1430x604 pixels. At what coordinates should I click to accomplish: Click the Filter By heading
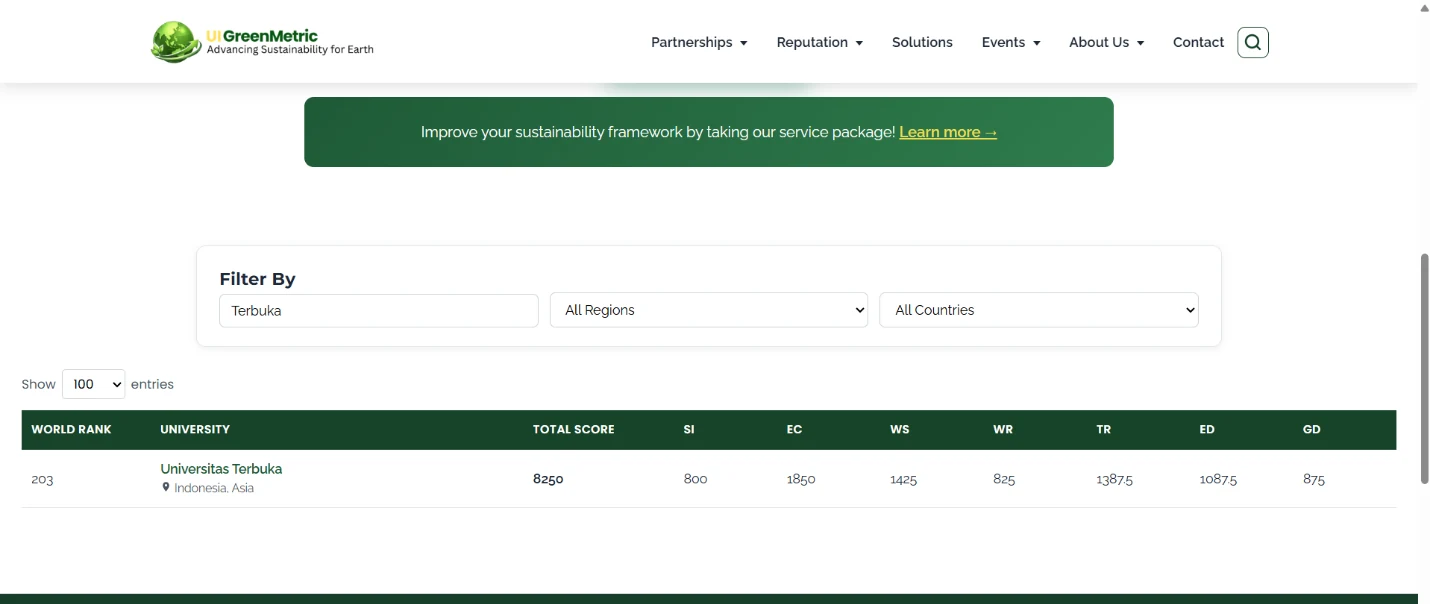257,279
